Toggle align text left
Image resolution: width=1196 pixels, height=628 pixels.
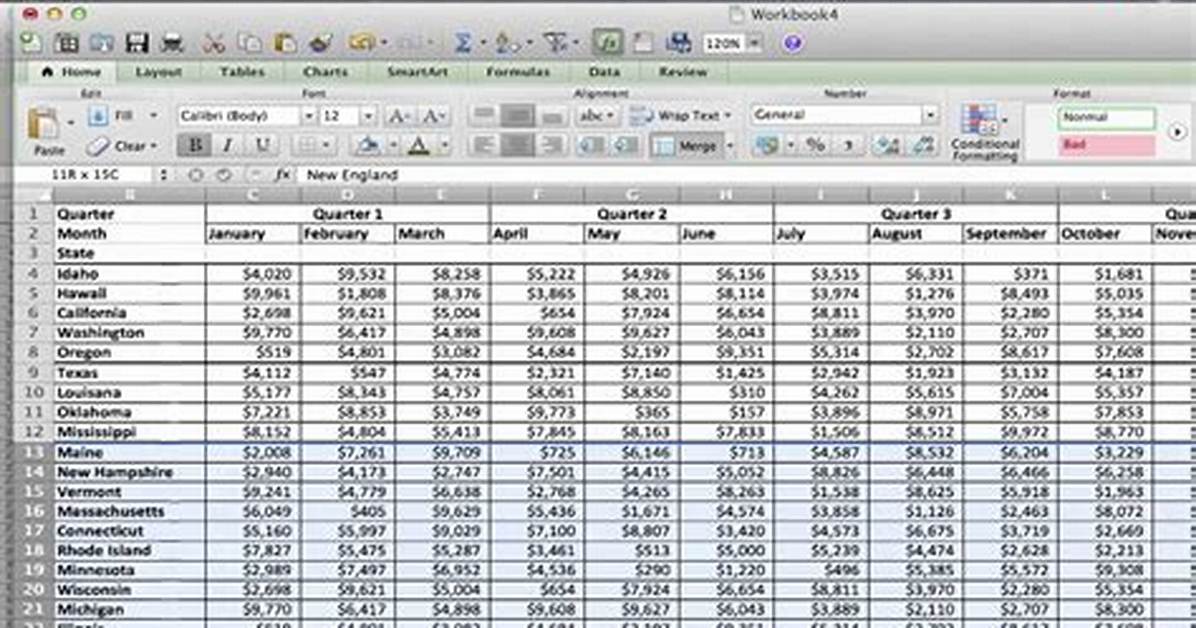click(483, 145)
